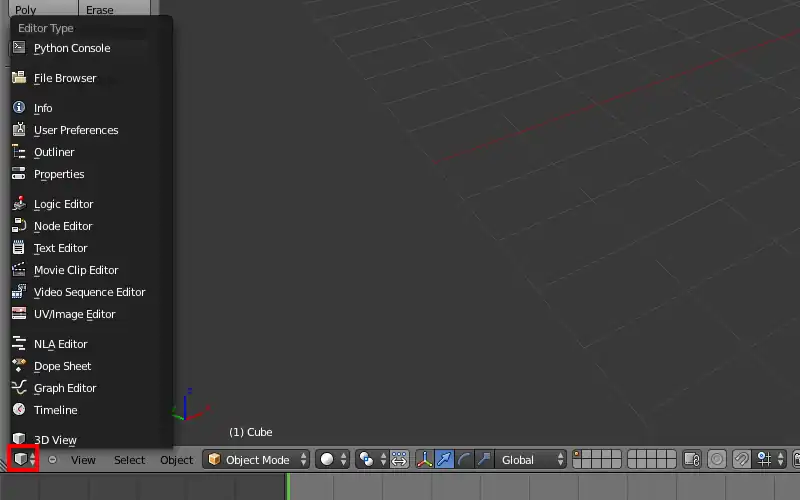
Task: Click the editor type selector button
Action: click(24, 460)
